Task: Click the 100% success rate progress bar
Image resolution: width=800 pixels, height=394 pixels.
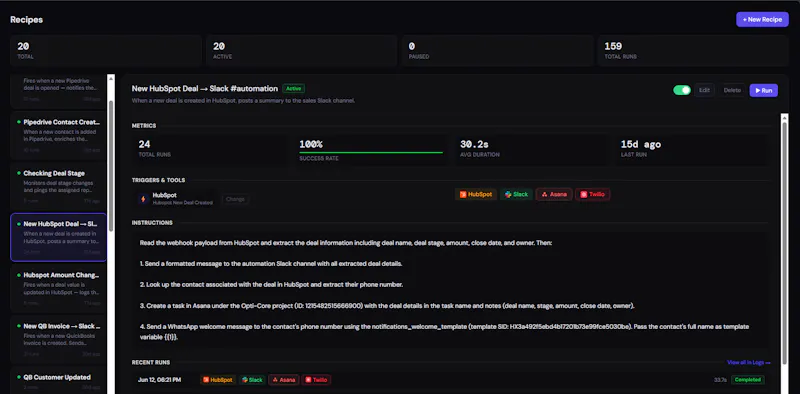Action: (x=371, y=152)
